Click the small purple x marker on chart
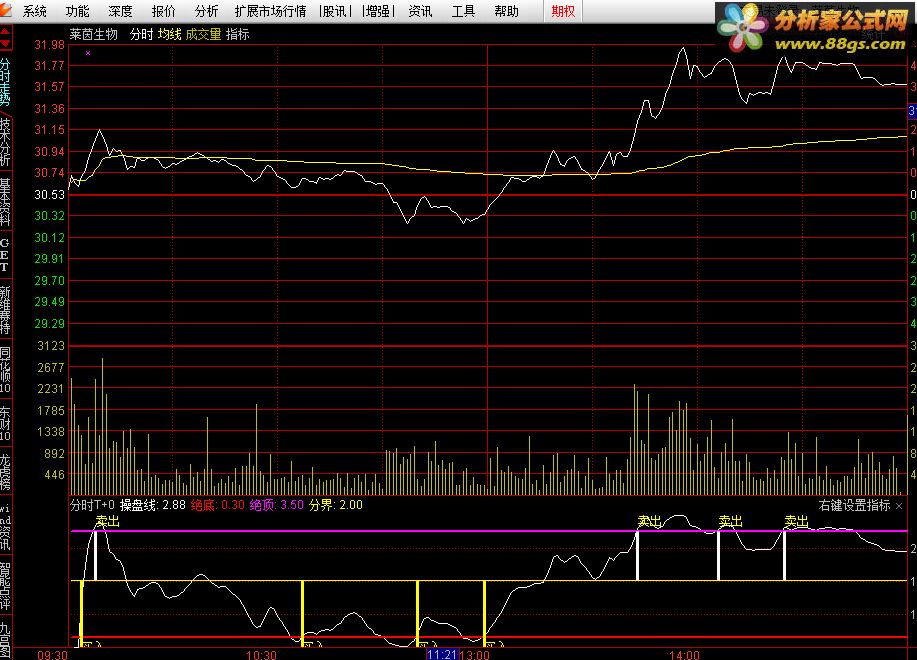The width and height of the screenshot is (917, 660). click(x=88, y=53)
